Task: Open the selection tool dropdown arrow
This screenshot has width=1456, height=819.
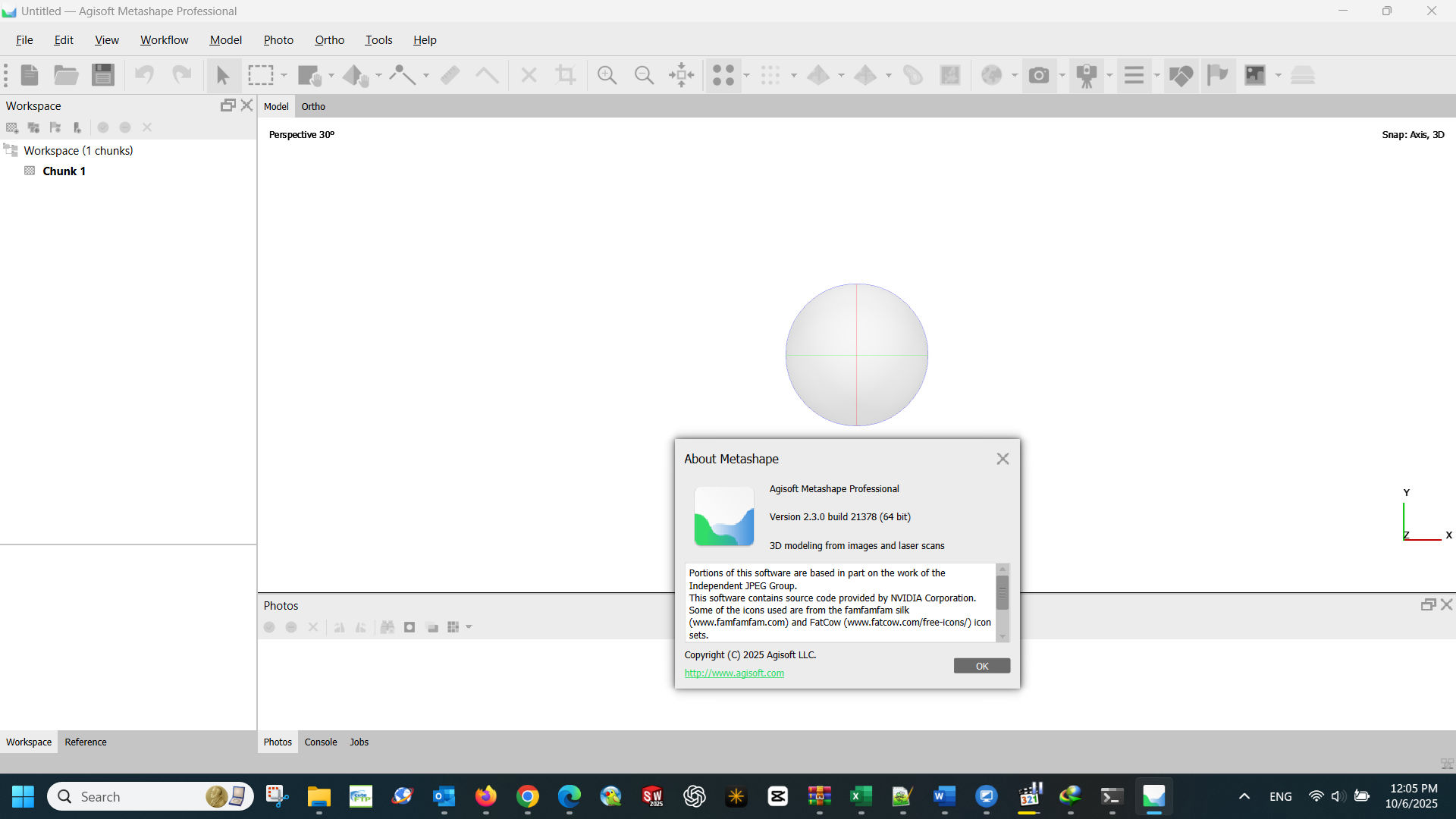Action: [284, 75]
